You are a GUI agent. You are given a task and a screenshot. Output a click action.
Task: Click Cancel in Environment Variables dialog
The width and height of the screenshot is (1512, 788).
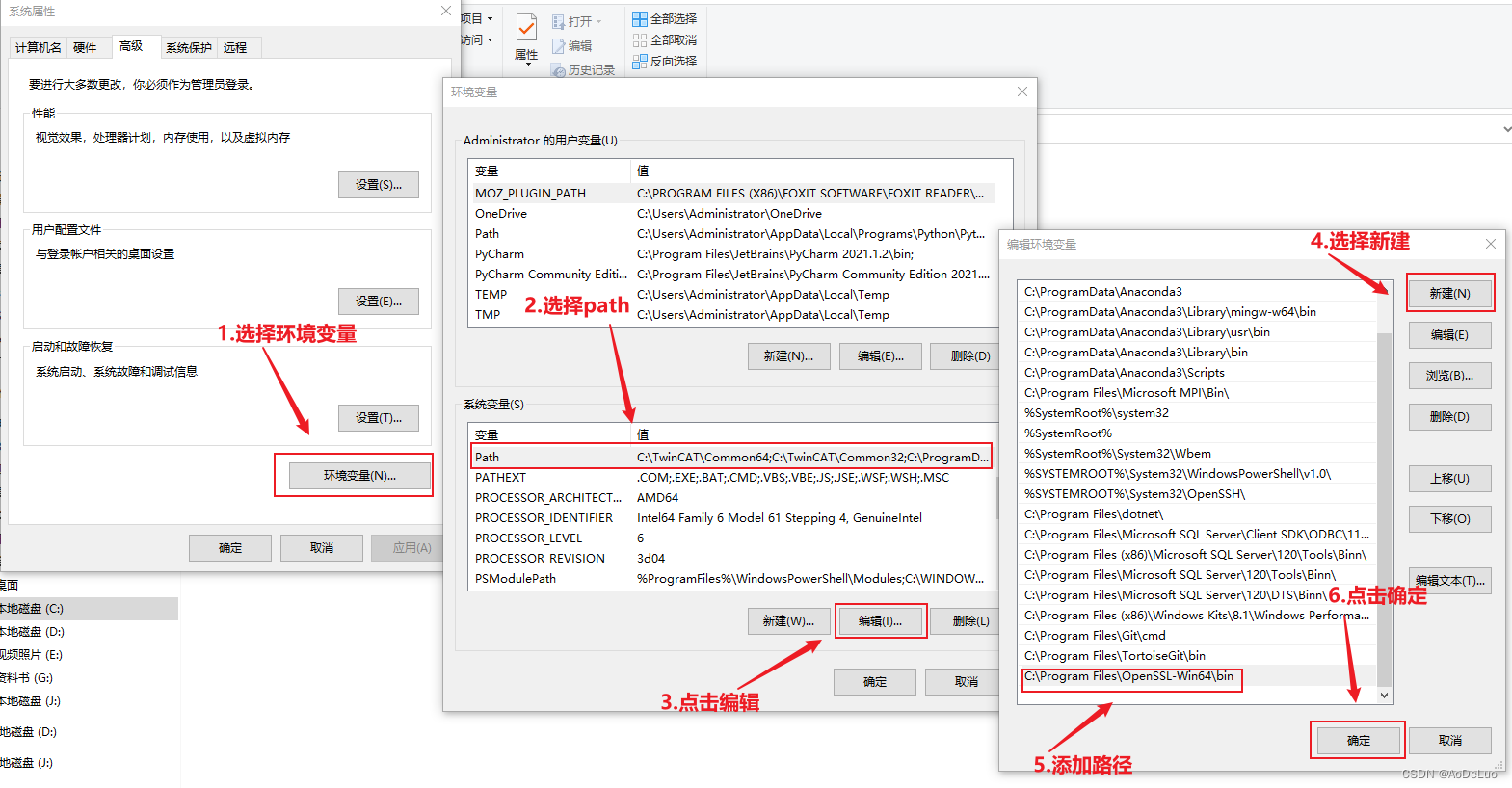(x=965, y=682)
